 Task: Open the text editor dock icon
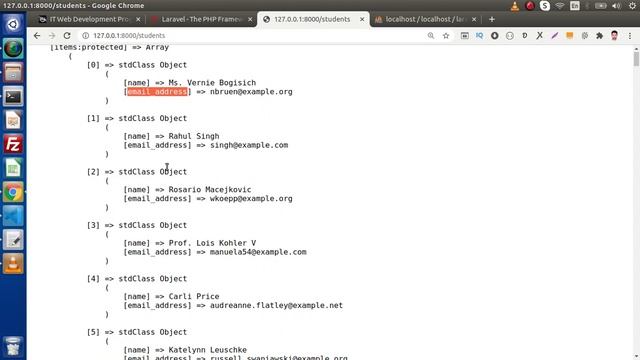13,240
